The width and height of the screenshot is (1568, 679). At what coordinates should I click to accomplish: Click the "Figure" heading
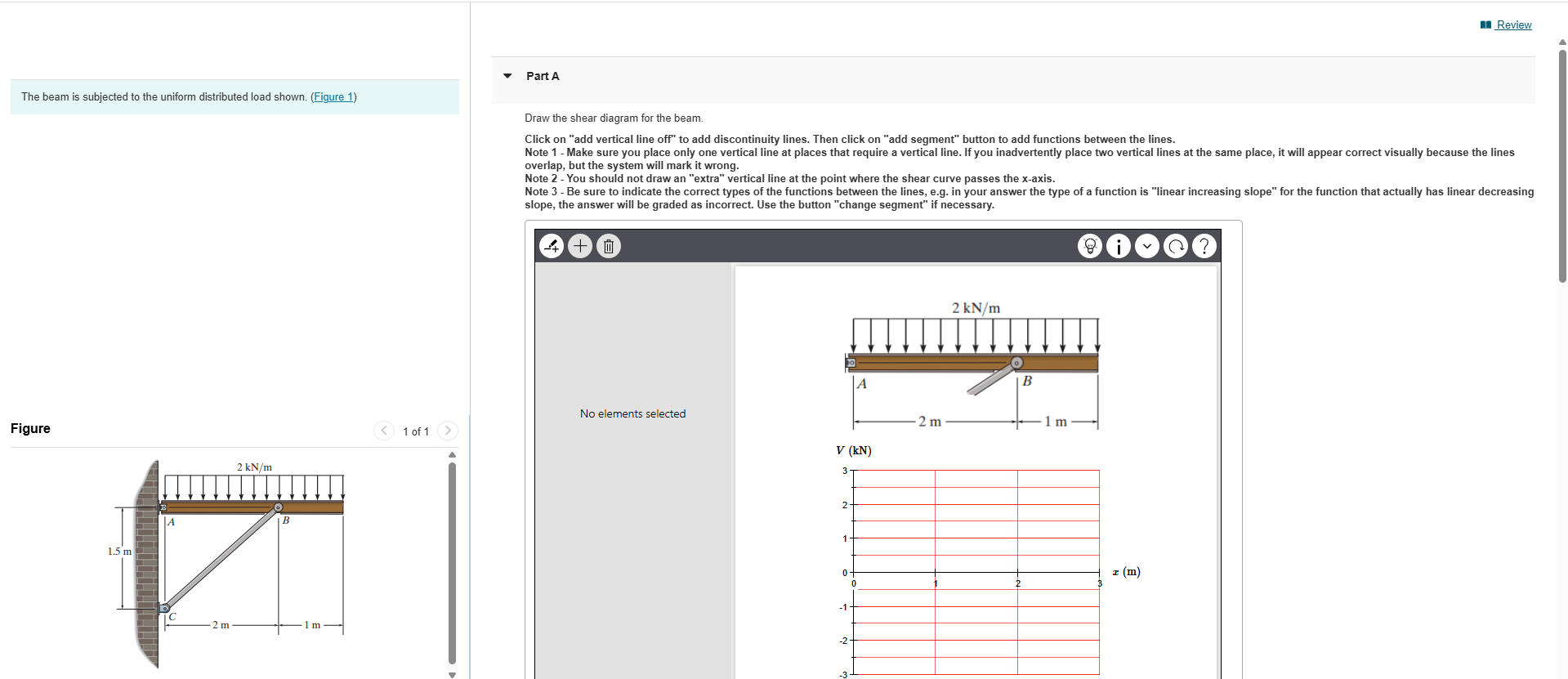coord(30,428)
